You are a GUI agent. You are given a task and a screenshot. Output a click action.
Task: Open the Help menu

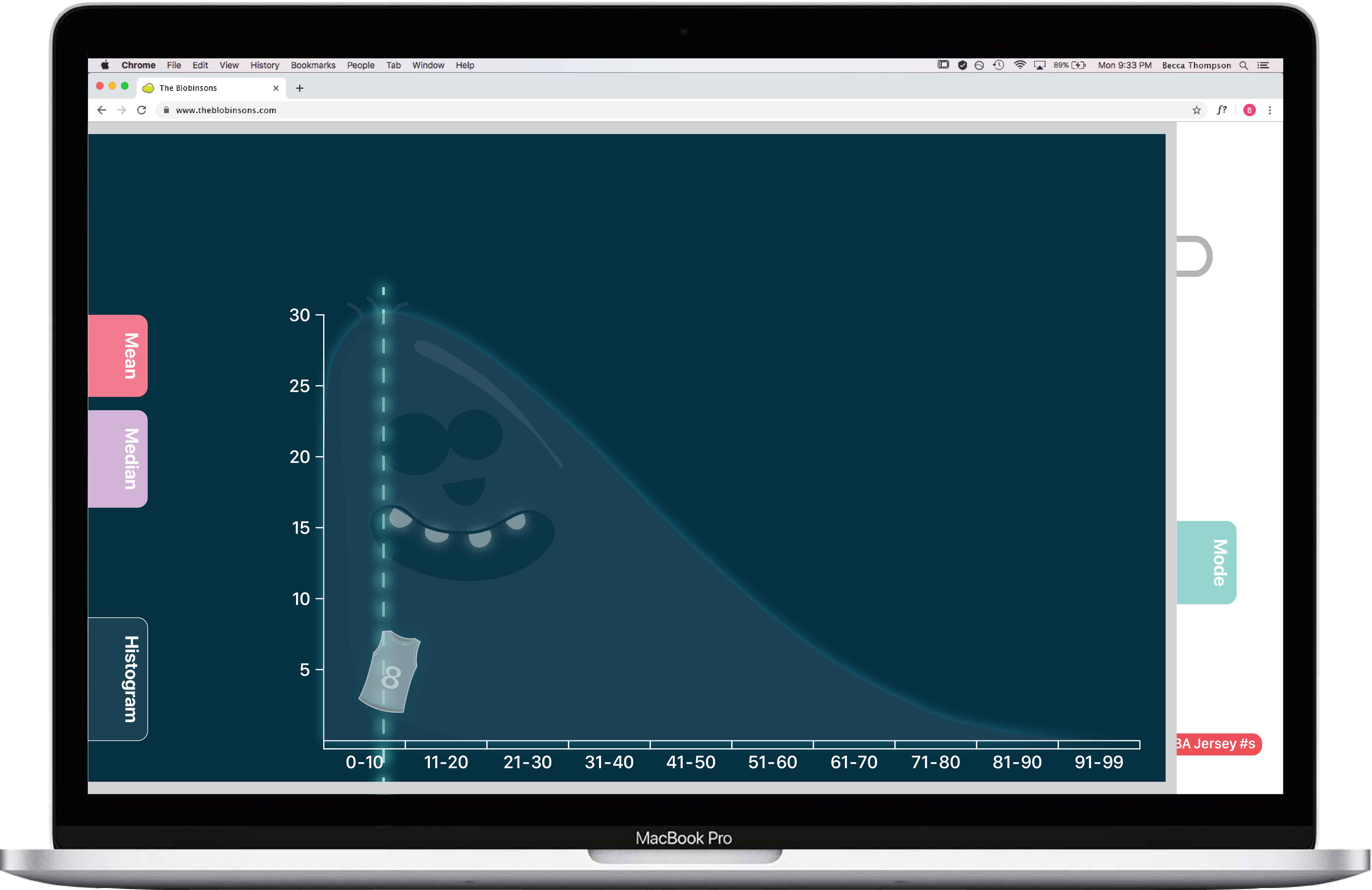[465, 65]
